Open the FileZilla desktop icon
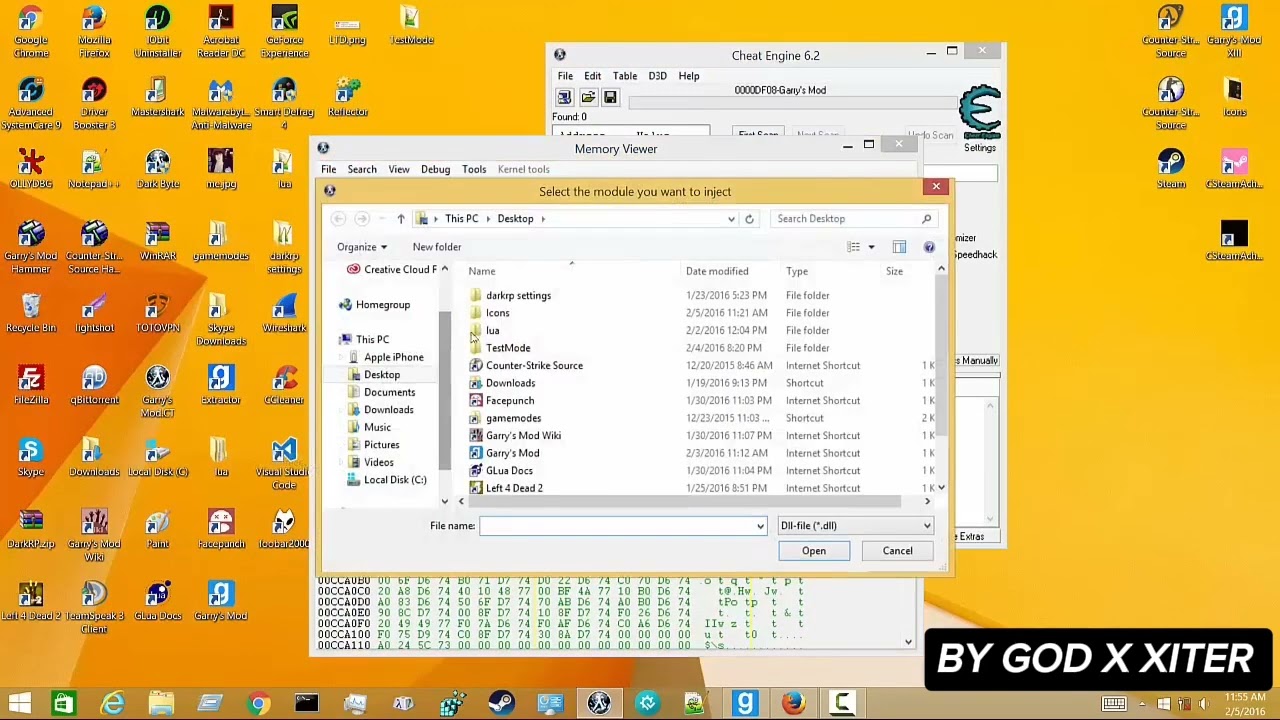The width and height of the screenshot is (1280, 720). 31,385
